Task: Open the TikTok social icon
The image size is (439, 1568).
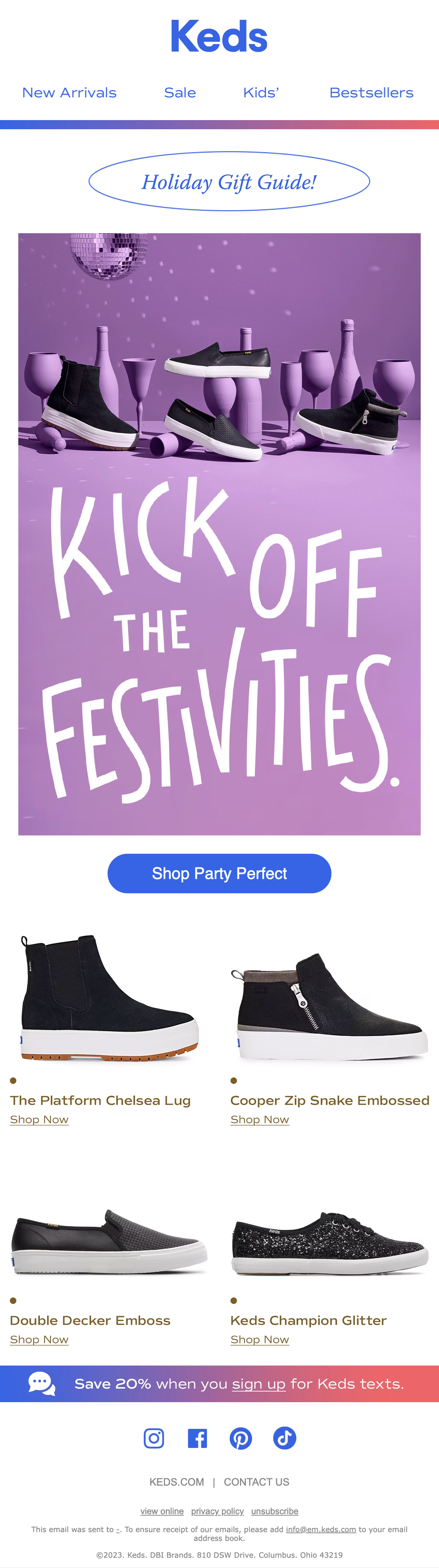Action: (285, 1438)
